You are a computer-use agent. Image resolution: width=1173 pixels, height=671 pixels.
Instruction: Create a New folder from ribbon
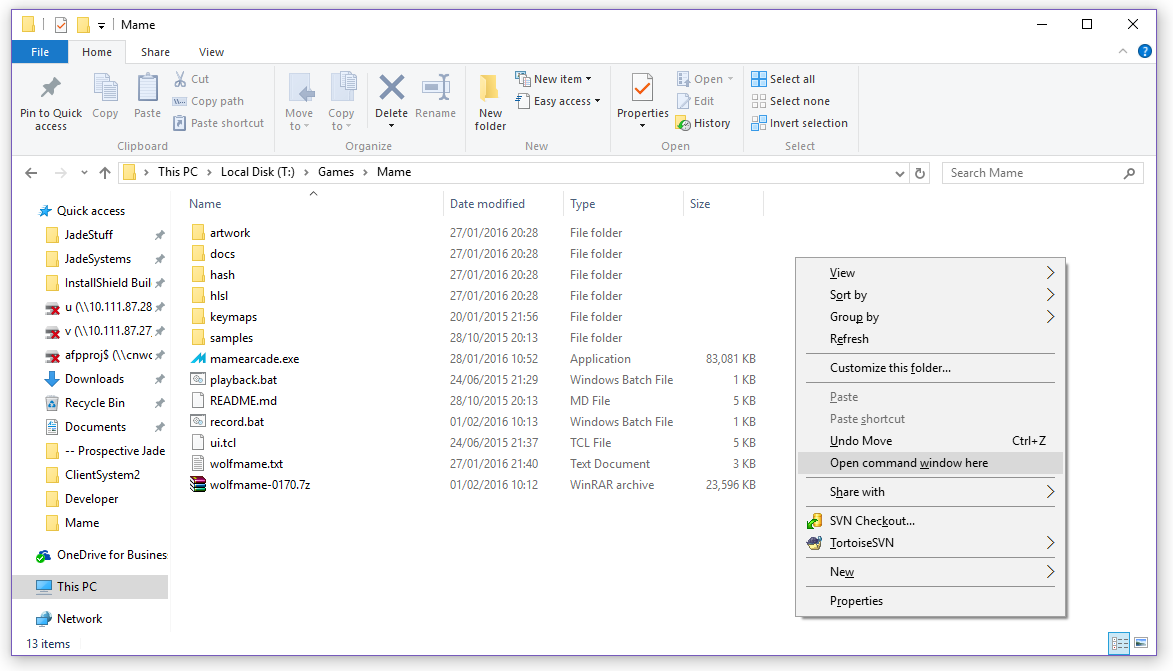490,103
